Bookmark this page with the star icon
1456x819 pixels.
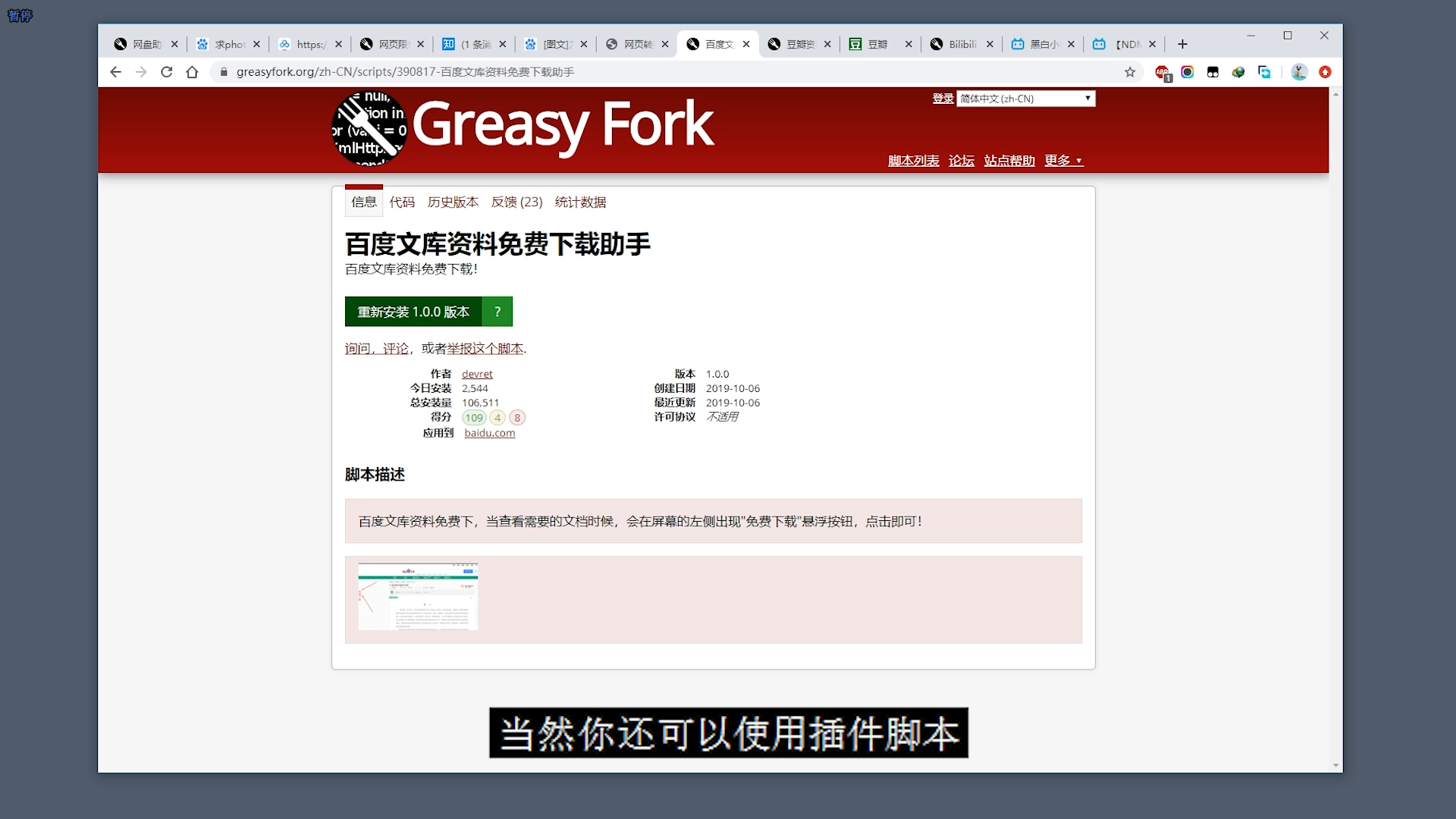(1130, 72)
